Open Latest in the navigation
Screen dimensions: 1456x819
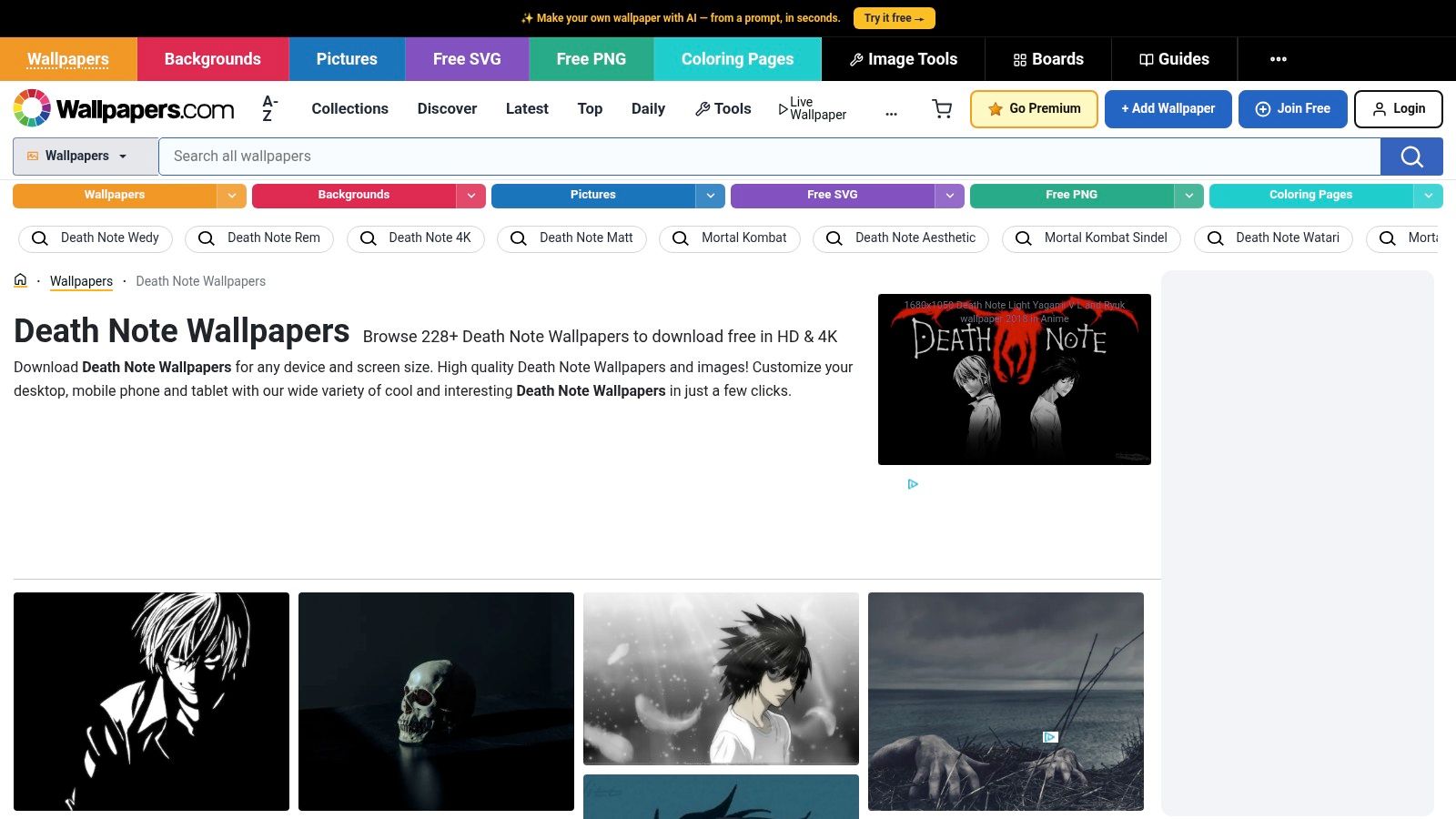click(x=527, y=108)
